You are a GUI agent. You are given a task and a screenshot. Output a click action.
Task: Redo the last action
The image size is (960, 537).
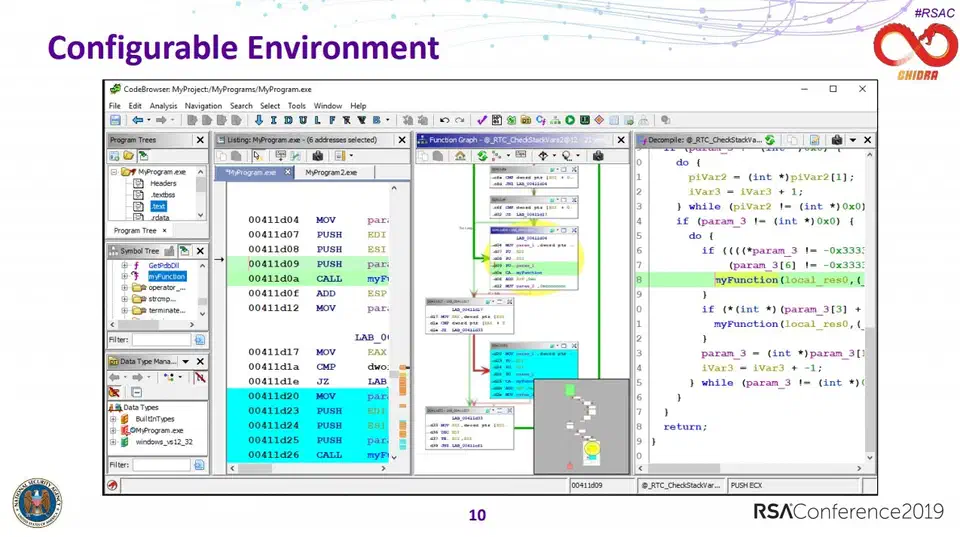point(460,121)
